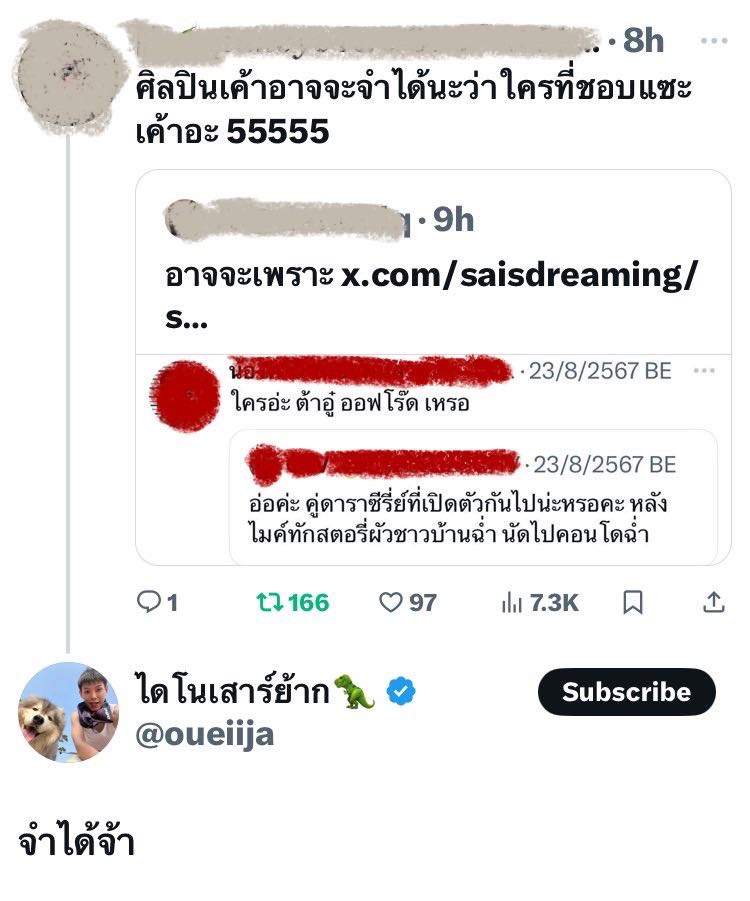View analytics bar chart icon 7.3K
This screenshot has width=750, height=901.
[540, 603]
